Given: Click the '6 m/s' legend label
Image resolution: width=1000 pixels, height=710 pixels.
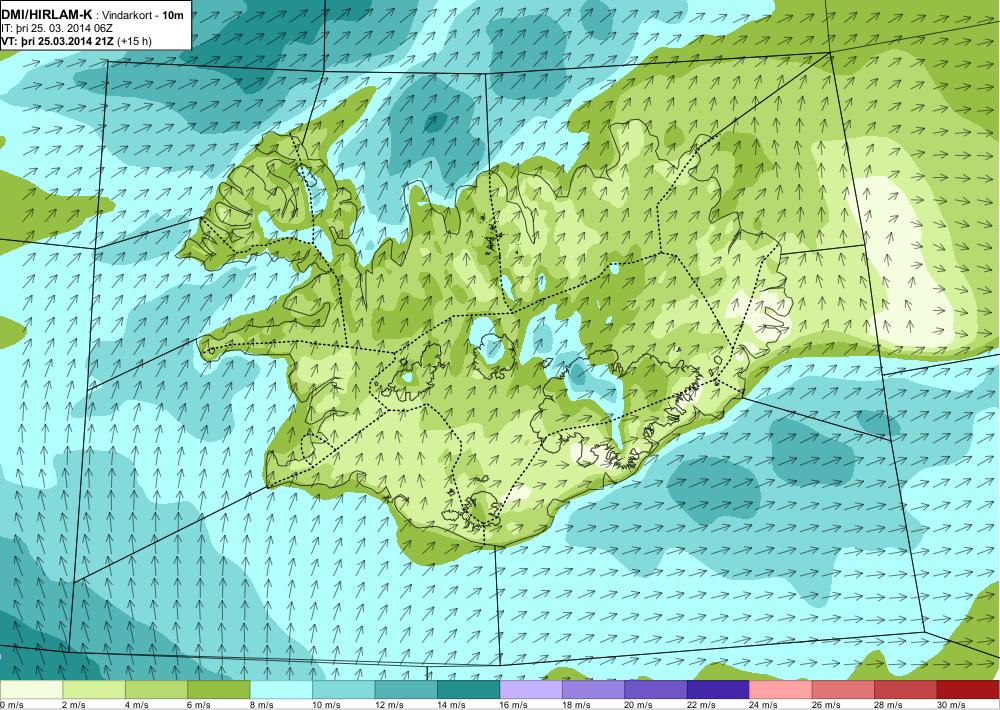Looking at the screenshot, I should coord(199,704).
